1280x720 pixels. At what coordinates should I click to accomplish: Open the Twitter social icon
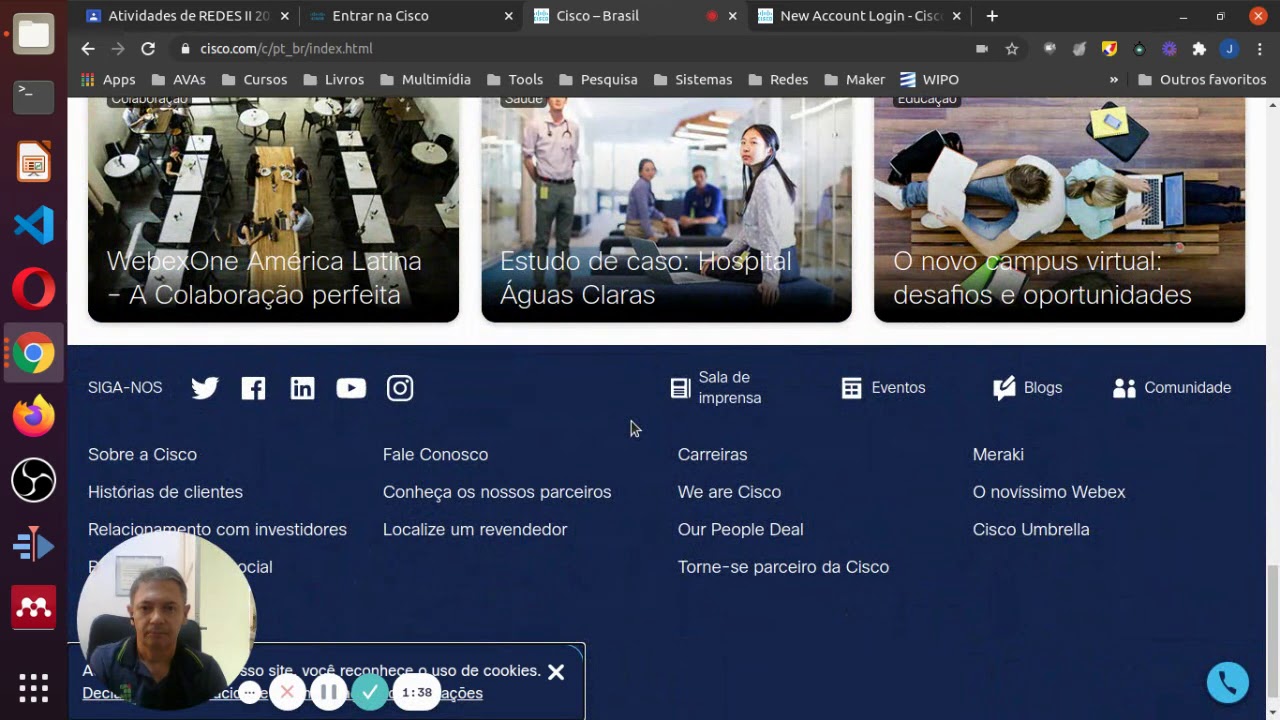tap(205, 388)
